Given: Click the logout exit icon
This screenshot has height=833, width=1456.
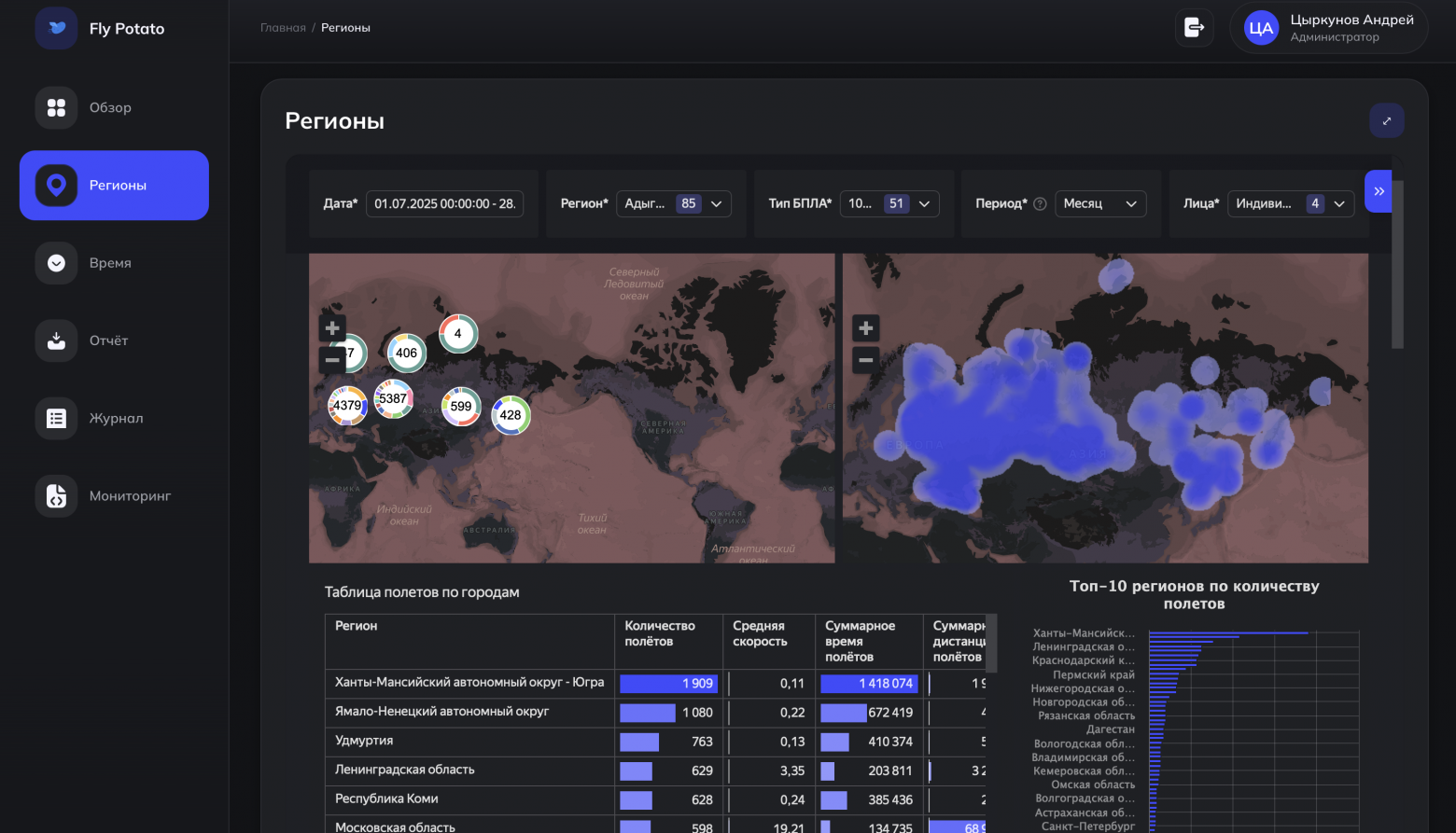Looking at the screenshot, I should click(x=1195, y=27).
